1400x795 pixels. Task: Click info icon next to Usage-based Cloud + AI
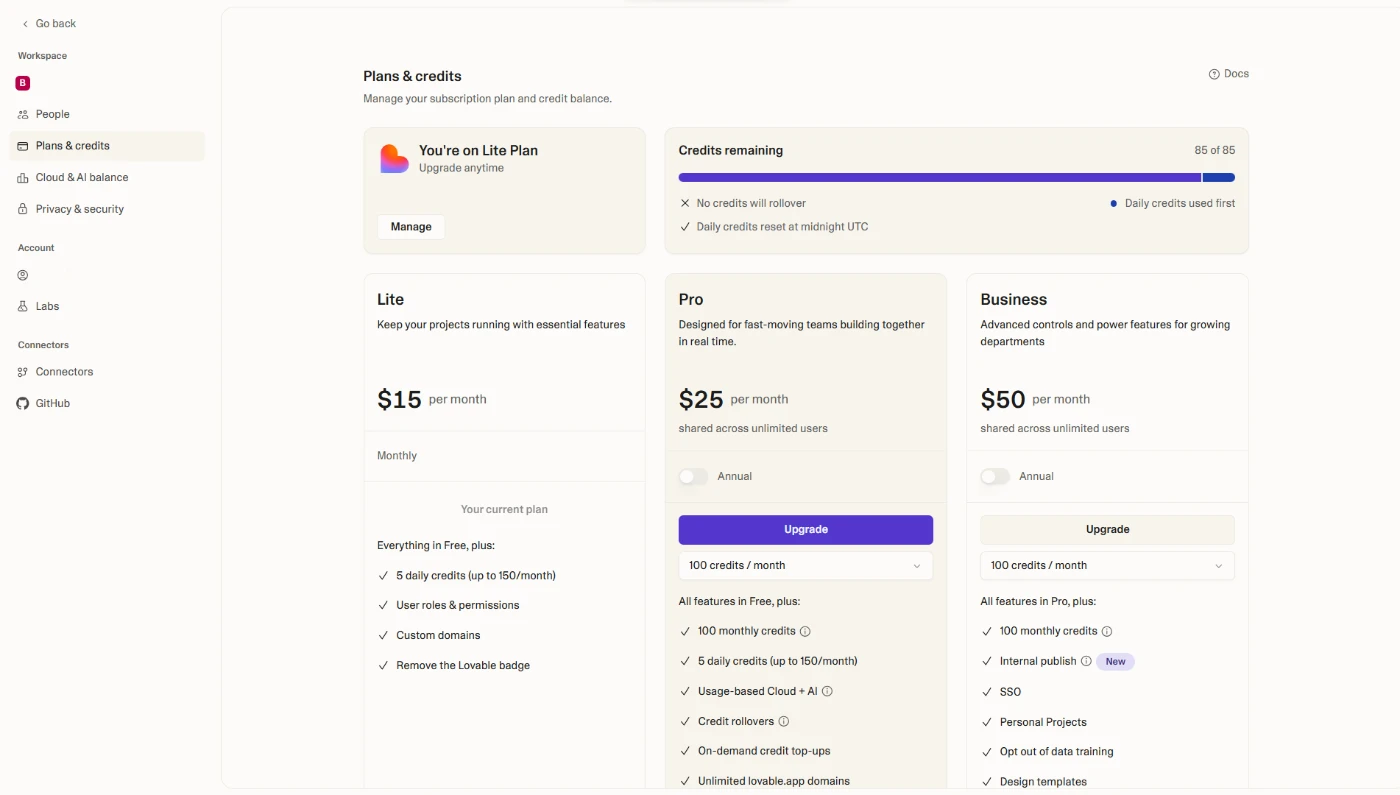[827, 691]
